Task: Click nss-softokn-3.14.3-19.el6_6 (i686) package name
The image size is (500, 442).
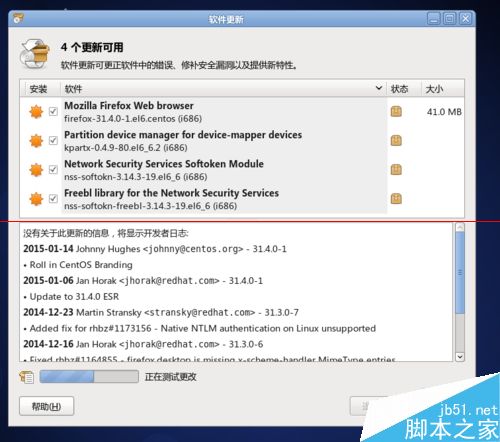Action: pos(136,177)
